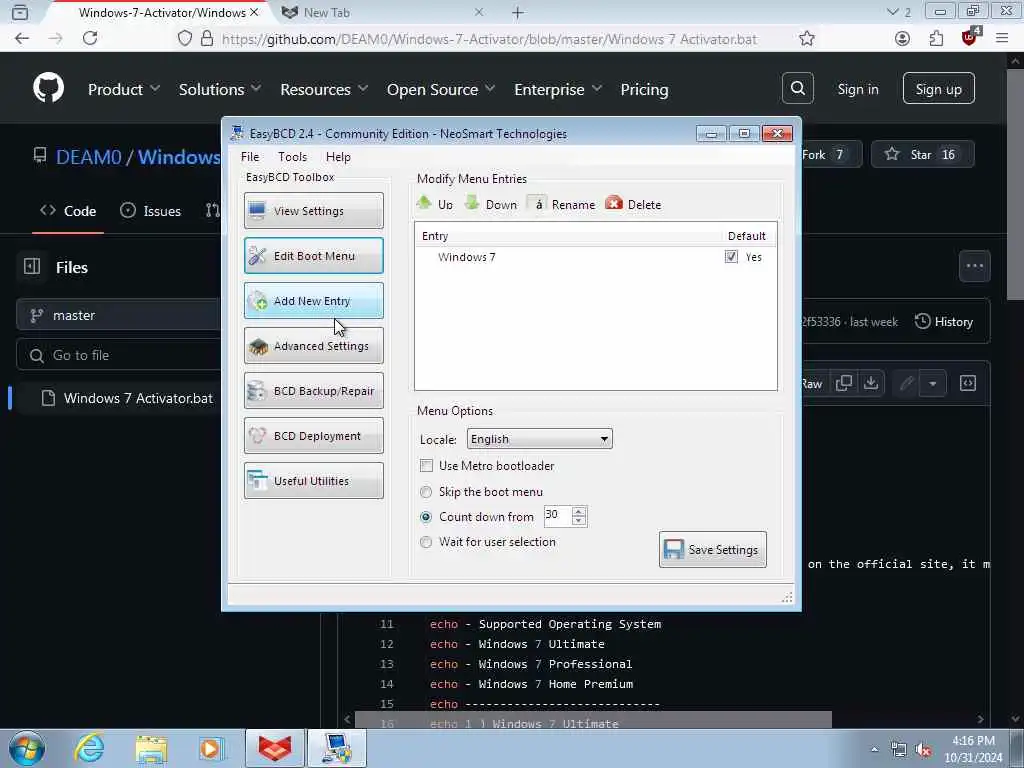Open the Locale English dropdown
Screen dimensions: 1024x768
(x=539, y=439)
